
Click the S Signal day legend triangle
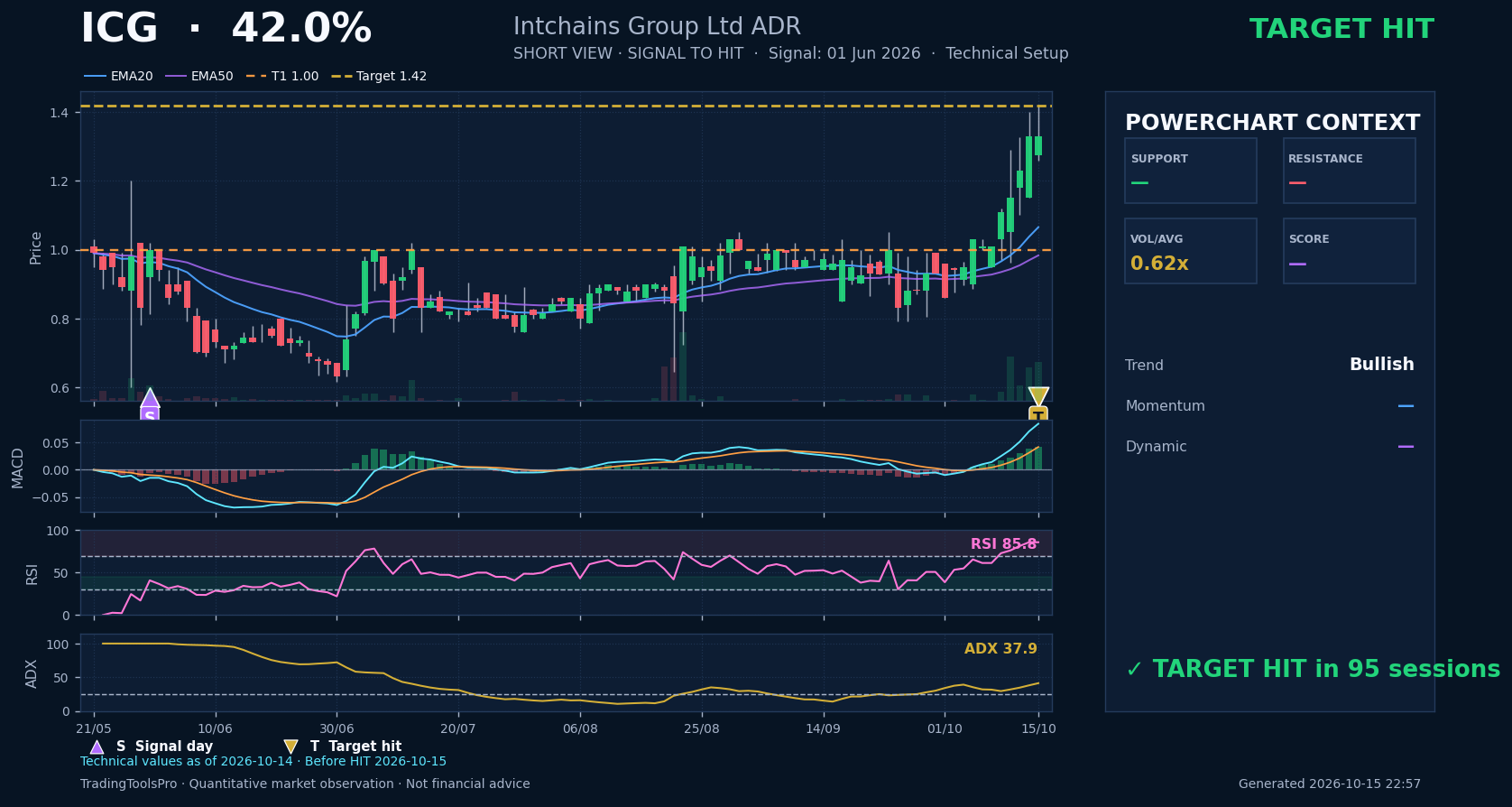pyautogui.click(x=97, y=747)
